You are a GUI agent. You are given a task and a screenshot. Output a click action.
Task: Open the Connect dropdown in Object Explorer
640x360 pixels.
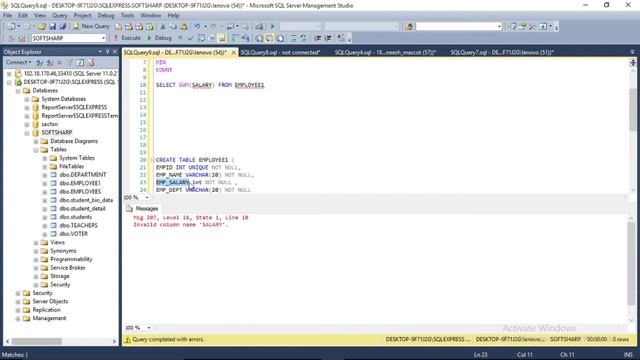point(18,62)
